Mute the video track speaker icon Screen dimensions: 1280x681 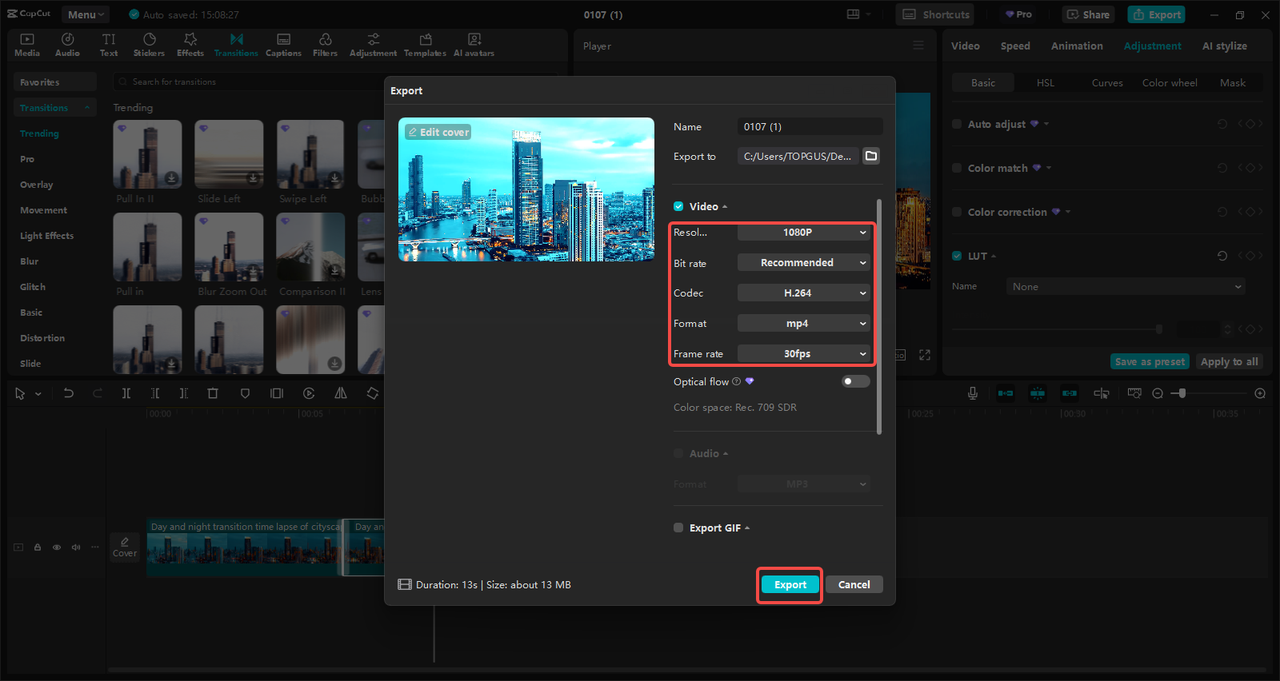tap(75, 547)
